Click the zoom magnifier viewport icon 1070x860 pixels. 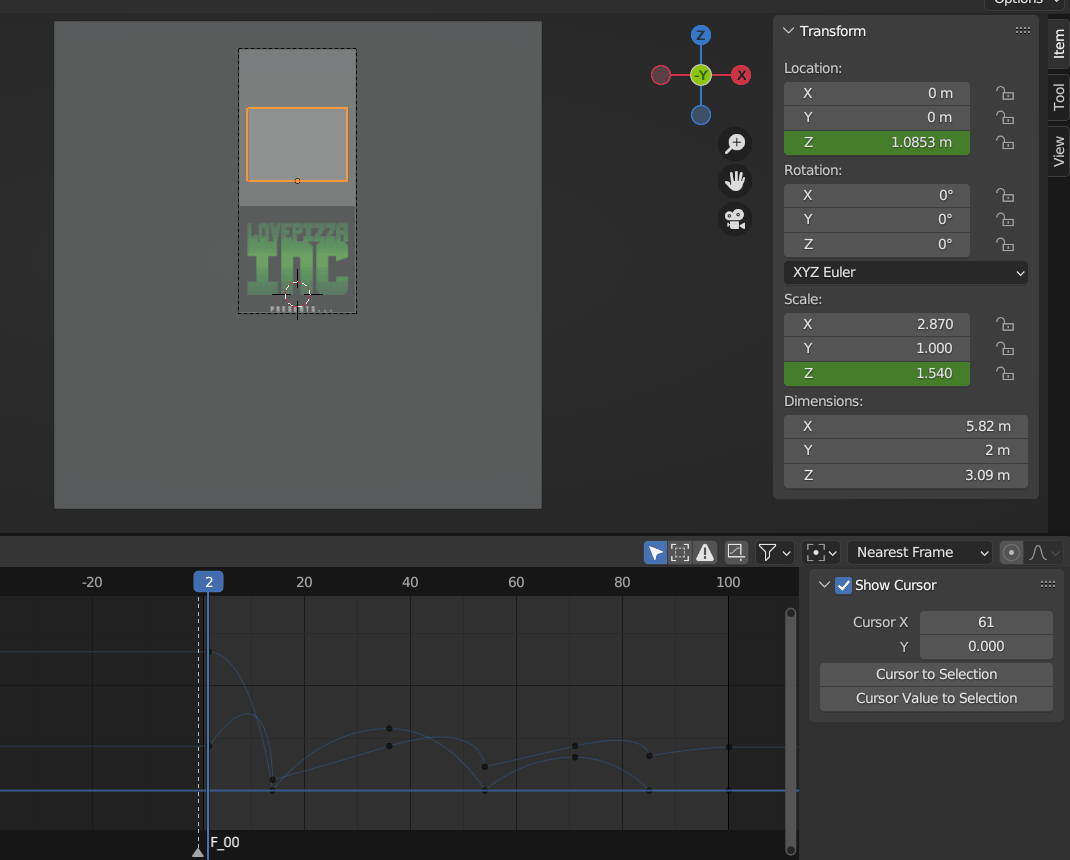tap(736, 143)
